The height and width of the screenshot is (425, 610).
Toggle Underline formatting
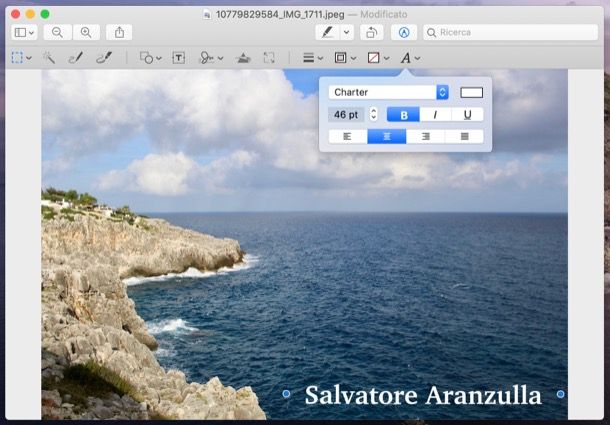[468, 115]
